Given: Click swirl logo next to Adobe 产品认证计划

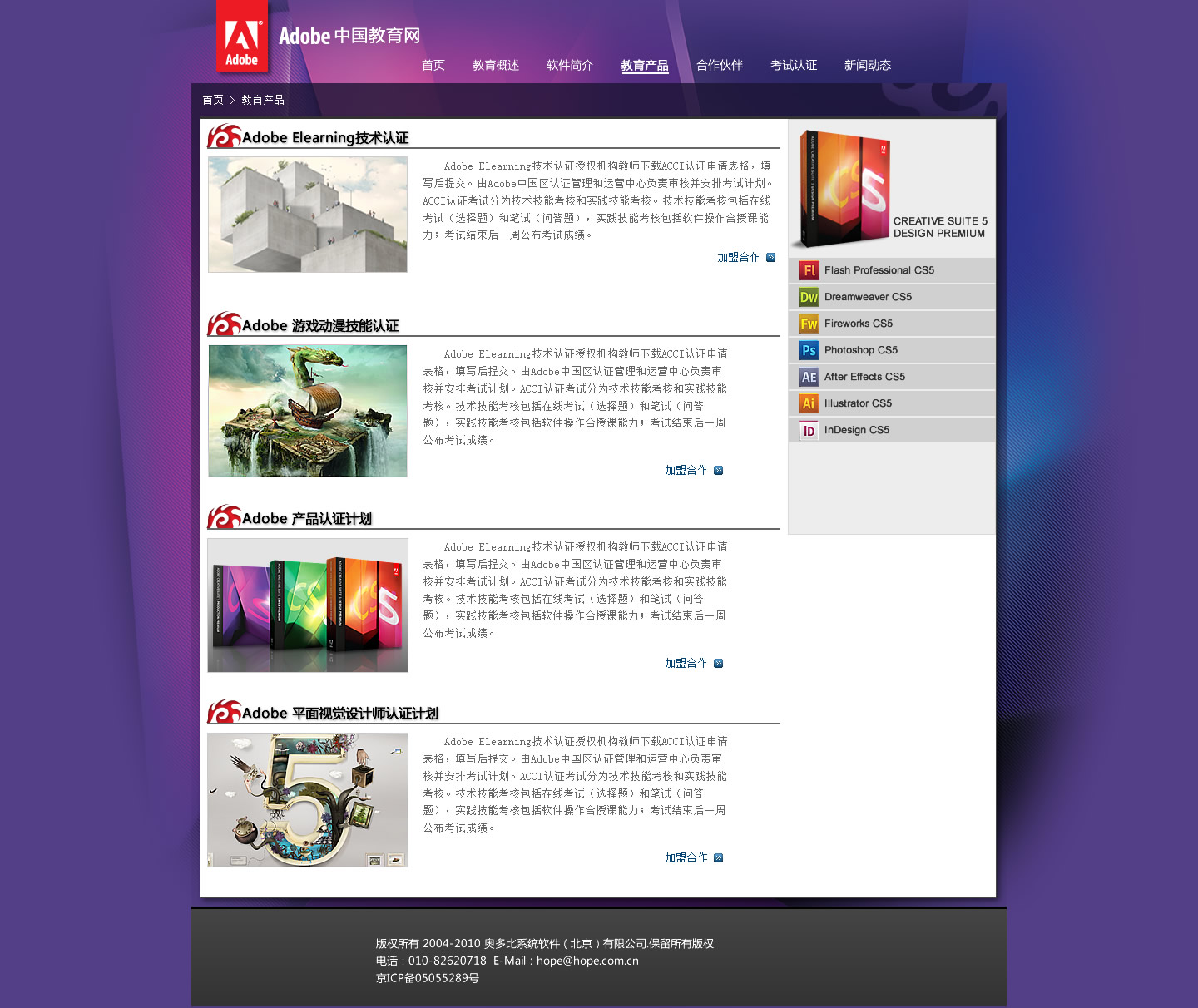Looking at the screenshot, I should 224,517.
